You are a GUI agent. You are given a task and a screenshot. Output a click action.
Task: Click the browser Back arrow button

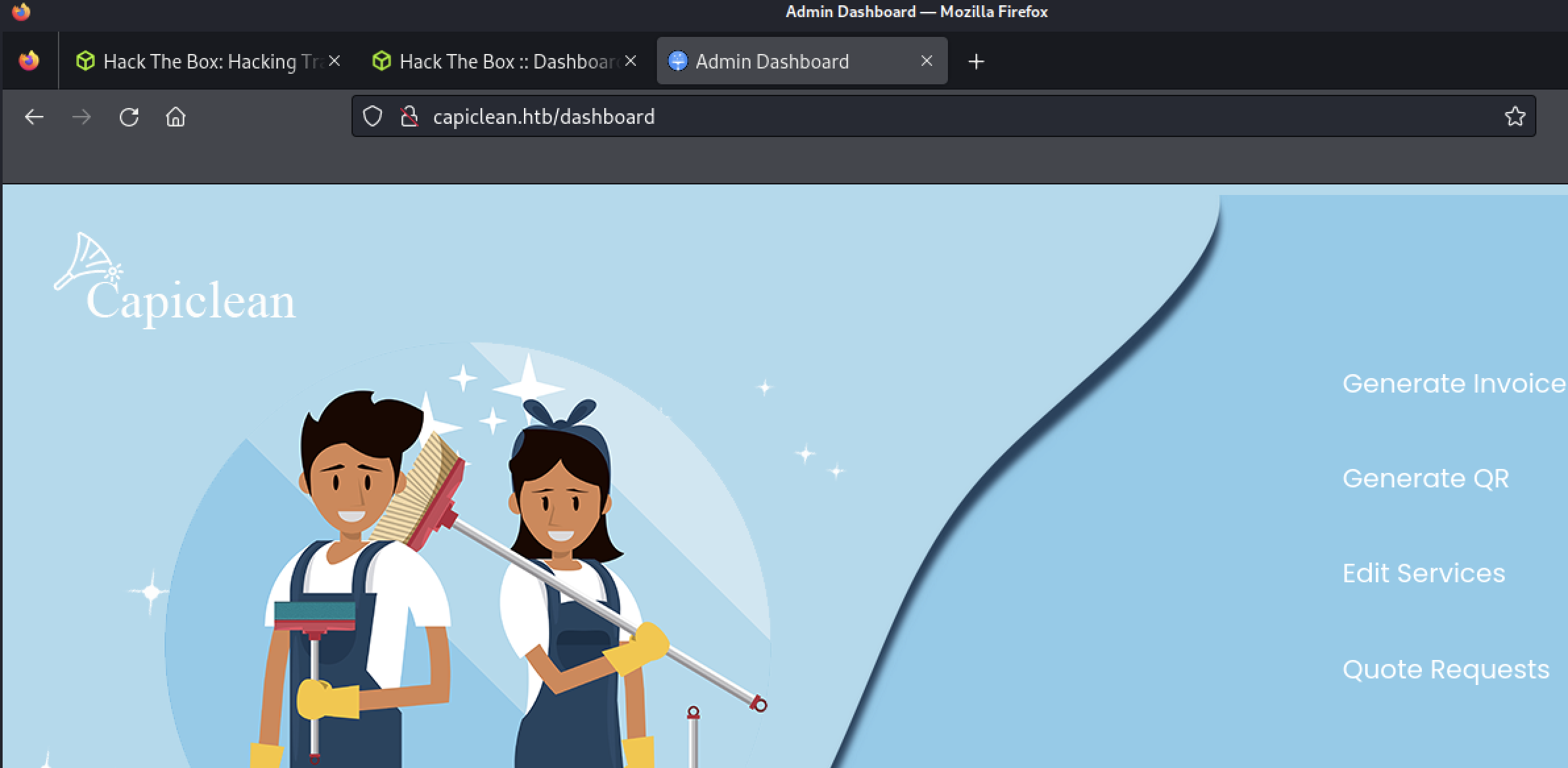34,117
